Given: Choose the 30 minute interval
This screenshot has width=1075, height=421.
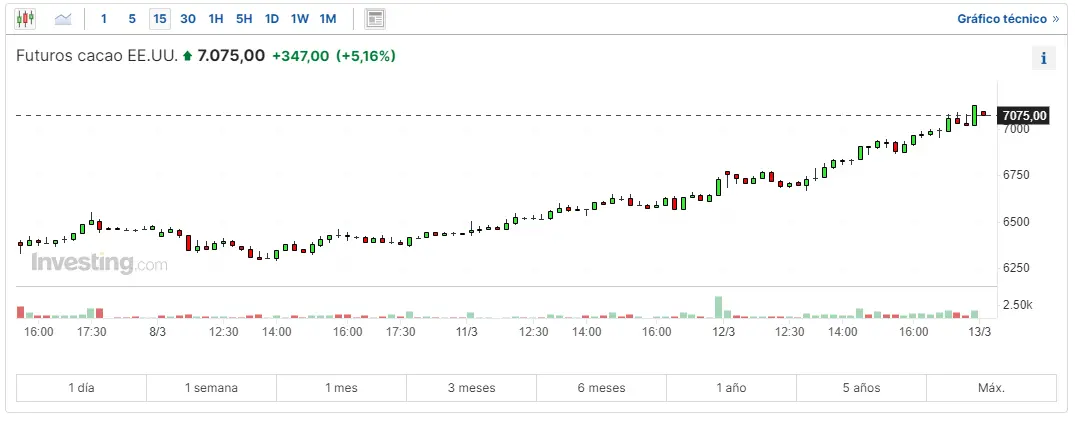Looking at the screenshot, I should [x=188, y=18].
